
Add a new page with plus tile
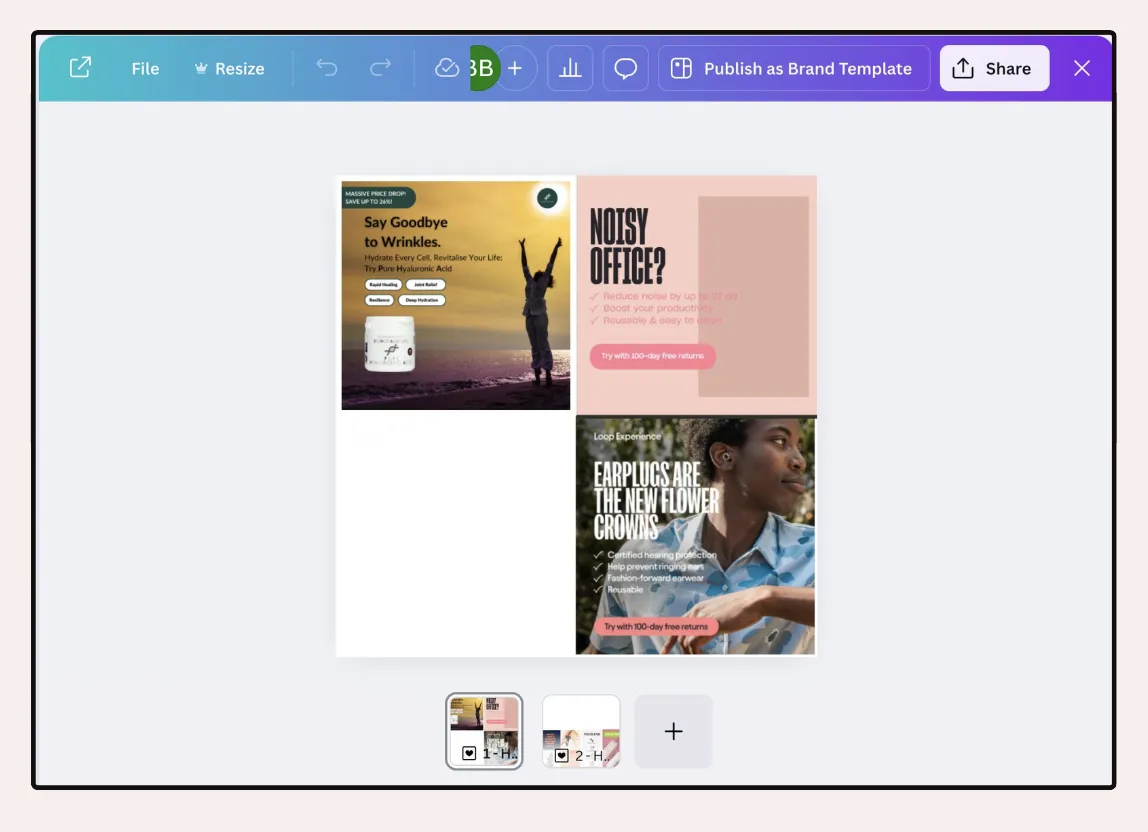(674, 731)
